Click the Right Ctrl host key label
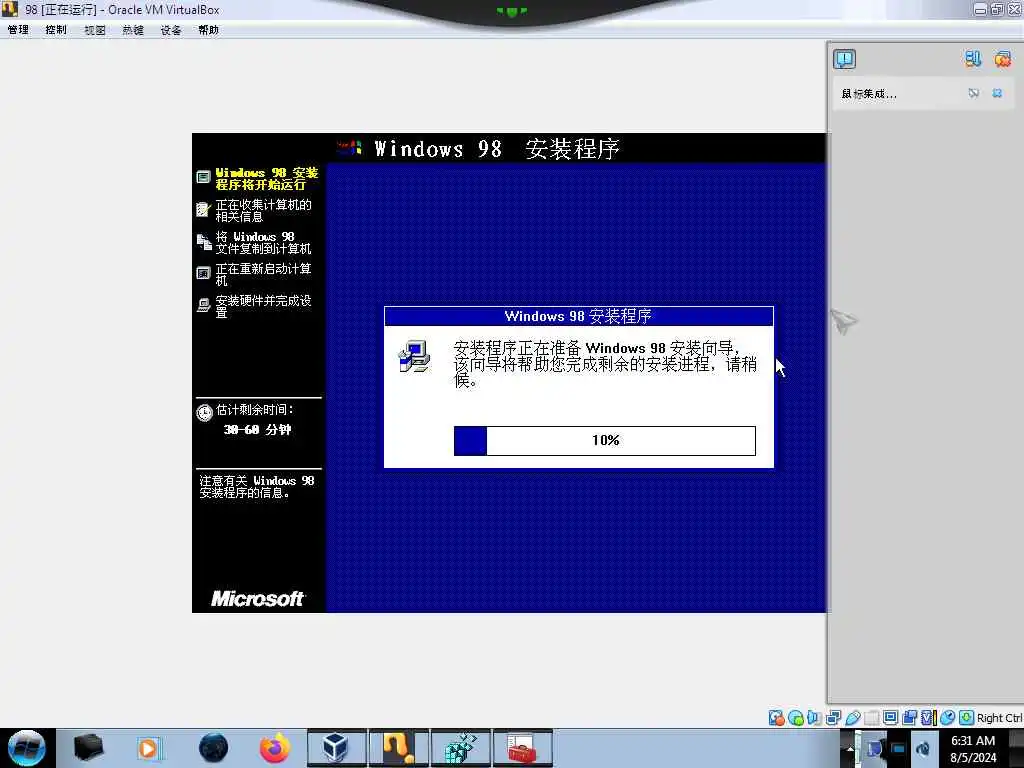 pos(999,718)
